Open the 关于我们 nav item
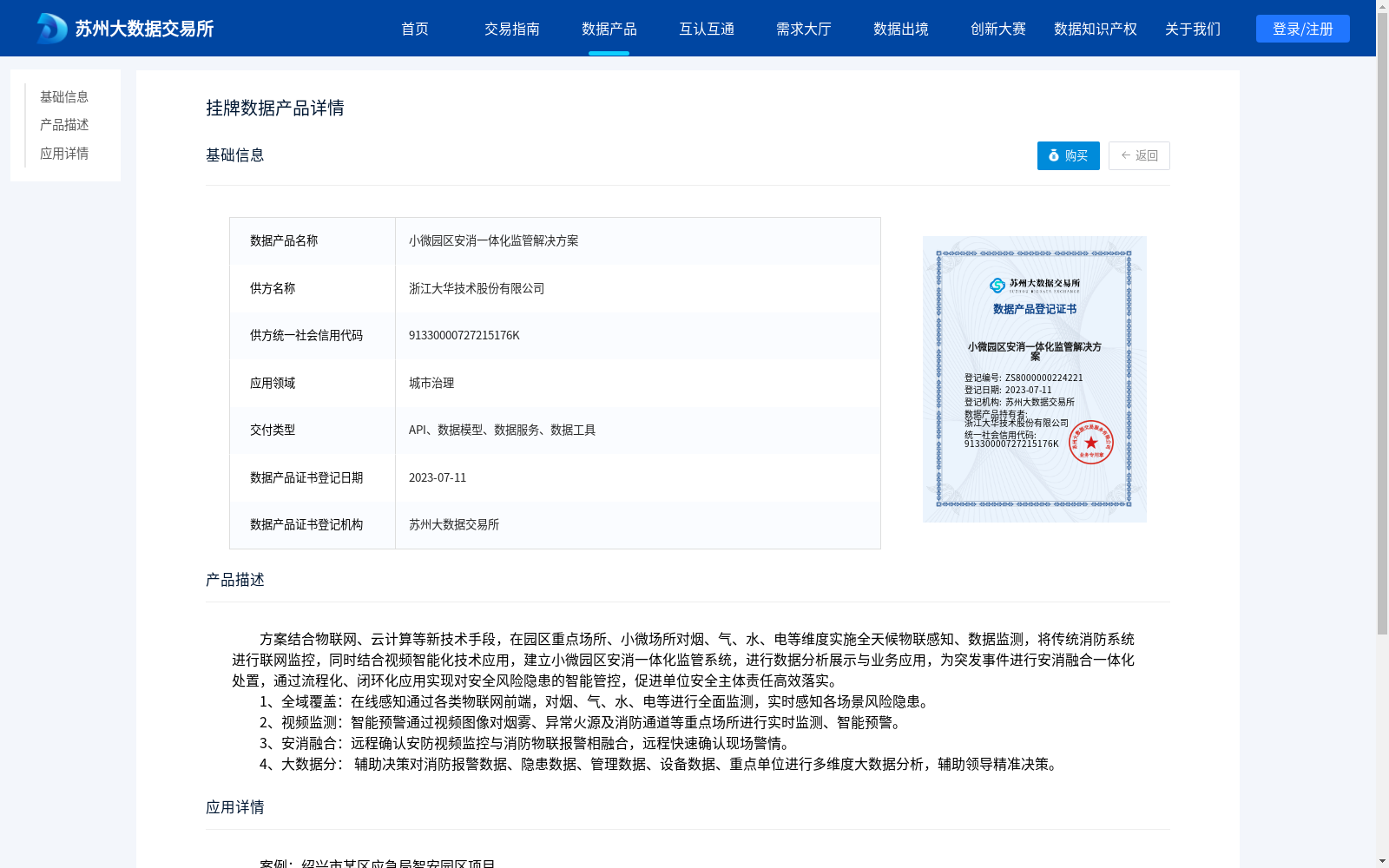The height and width of the screenshot is (868, 1389). [x=1193, y=29]
